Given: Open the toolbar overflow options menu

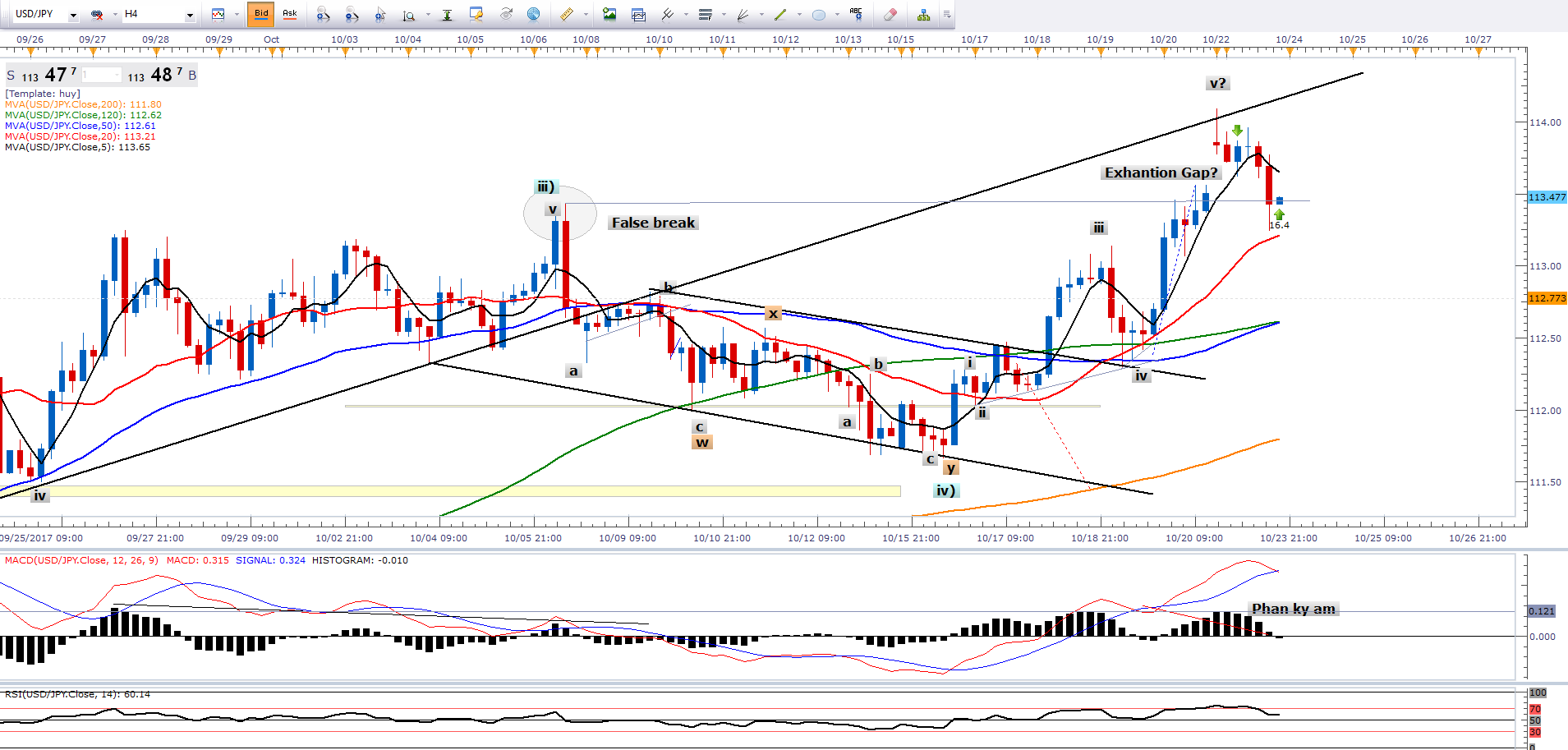Looking at the screenshot, I should tap(947, 14).
